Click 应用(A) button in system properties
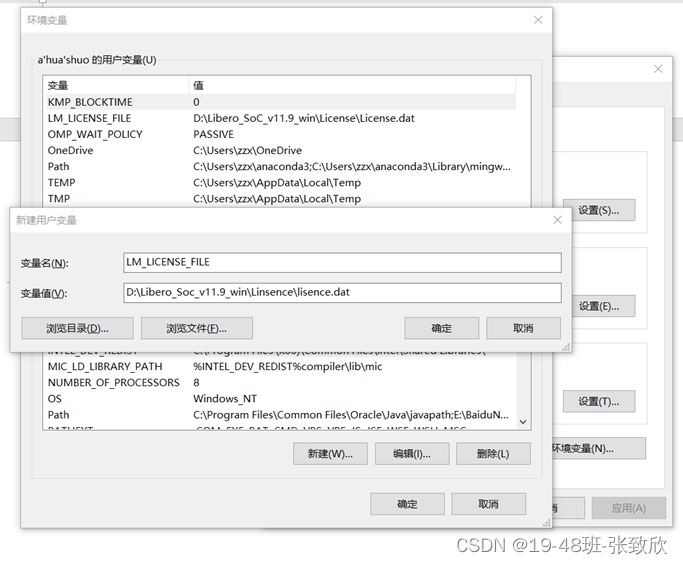Viewport: 683px width, 564px height. point(629,508)
